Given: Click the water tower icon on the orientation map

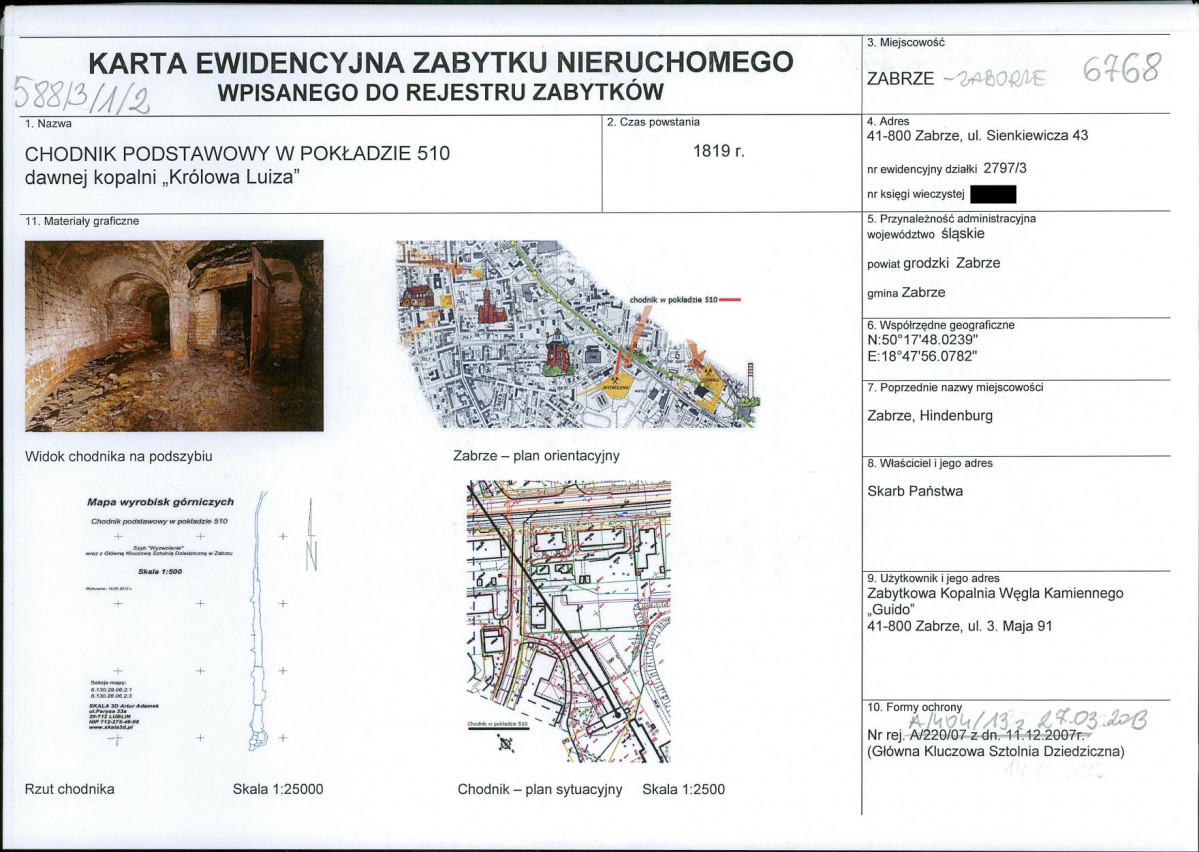Looking at the screenshot, I should 559,351.
